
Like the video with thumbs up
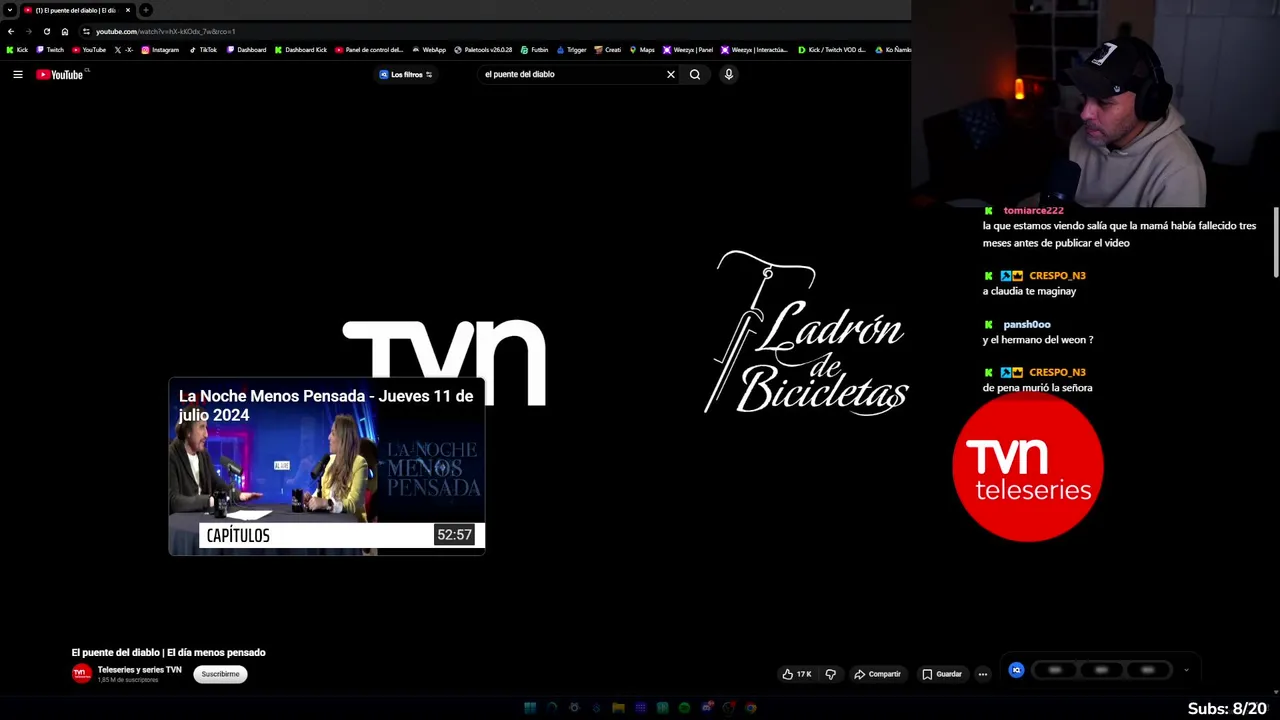click(797, 674)
